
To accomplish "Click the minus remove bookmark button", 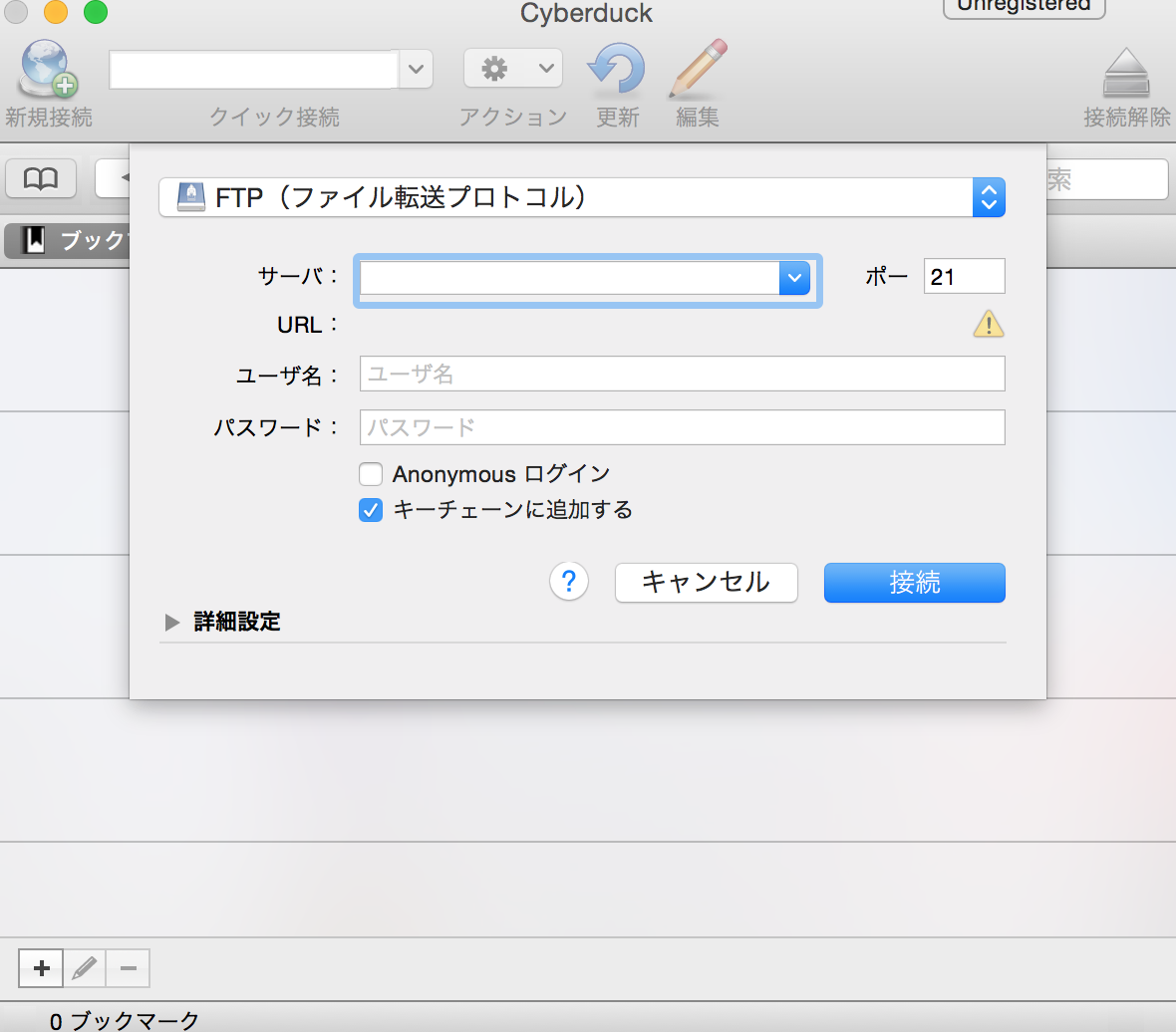I will click(x=129, y=968).
